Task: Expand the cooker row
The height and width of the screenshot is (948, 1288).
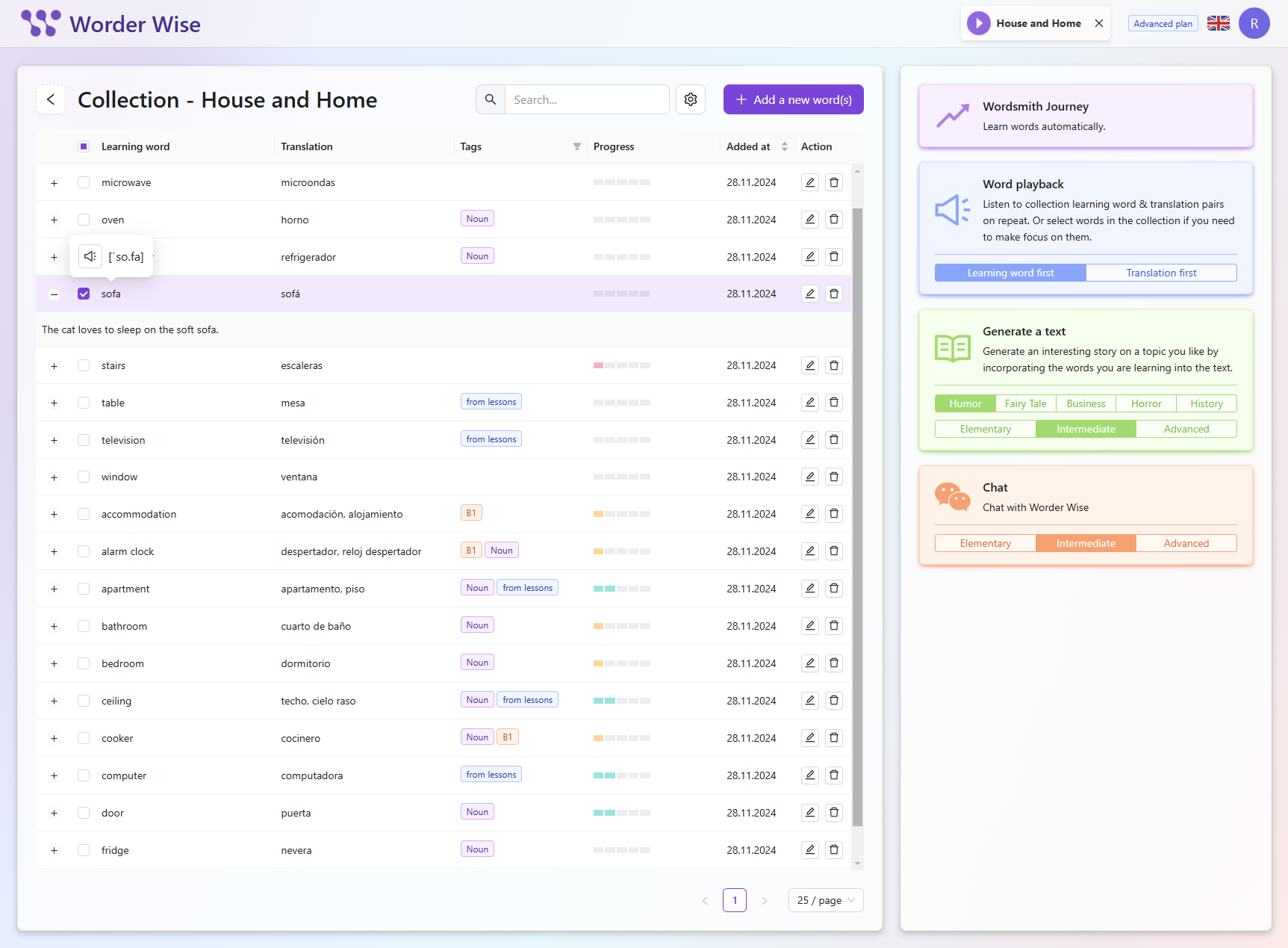Action: tap(54, 739)
